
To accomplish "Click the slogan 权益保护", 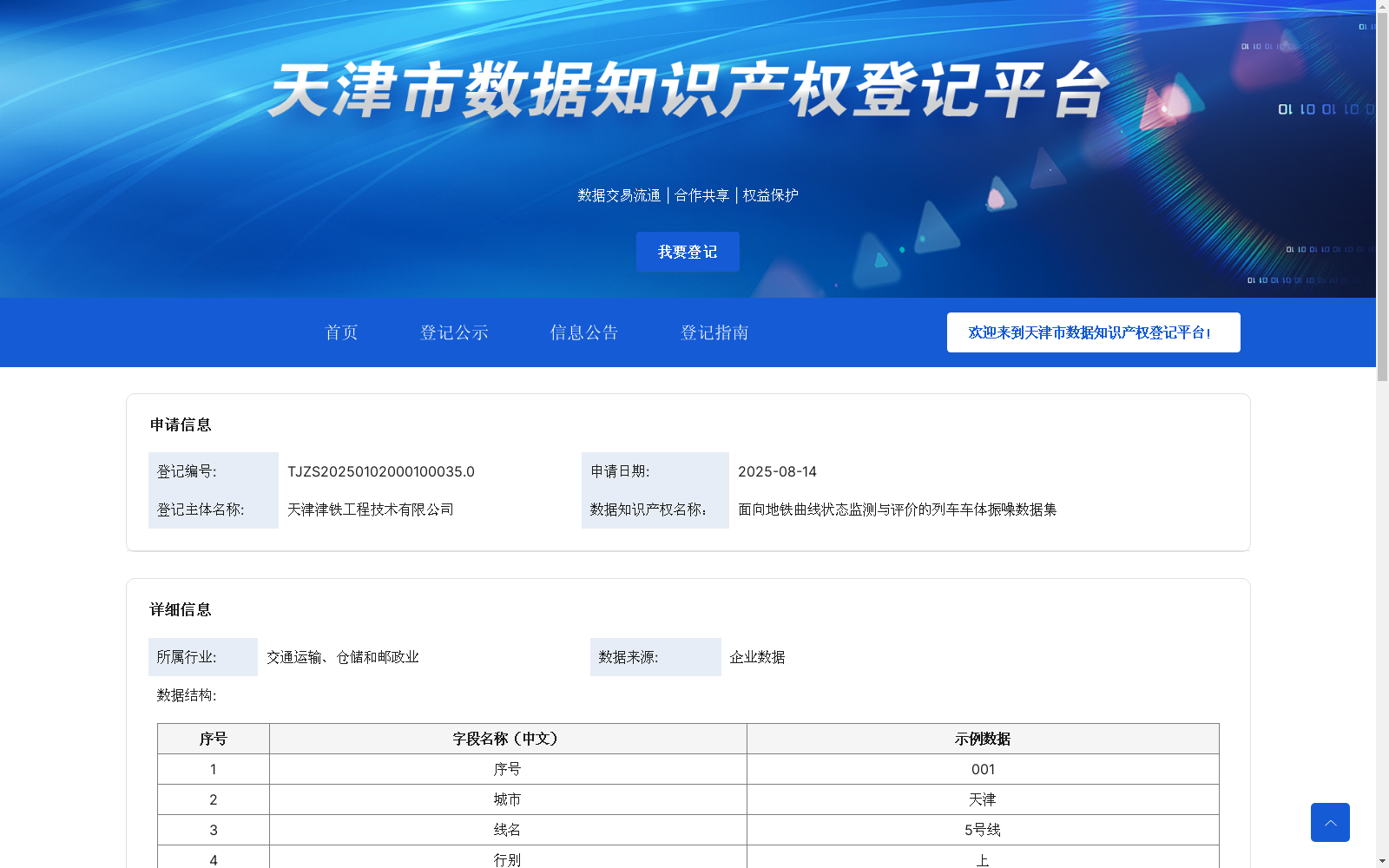I will click(x=771, y=195).
